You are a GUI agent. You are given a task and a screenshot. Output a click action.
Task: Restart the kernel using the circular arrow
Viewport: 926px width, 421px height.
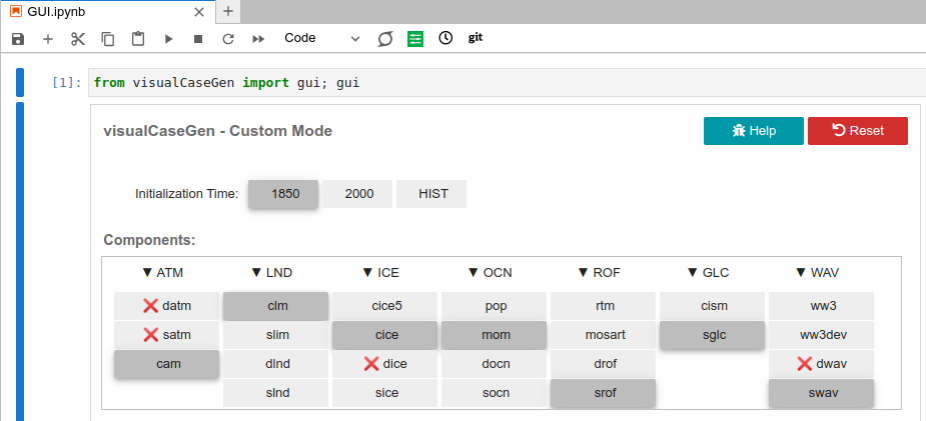[228, 38]
